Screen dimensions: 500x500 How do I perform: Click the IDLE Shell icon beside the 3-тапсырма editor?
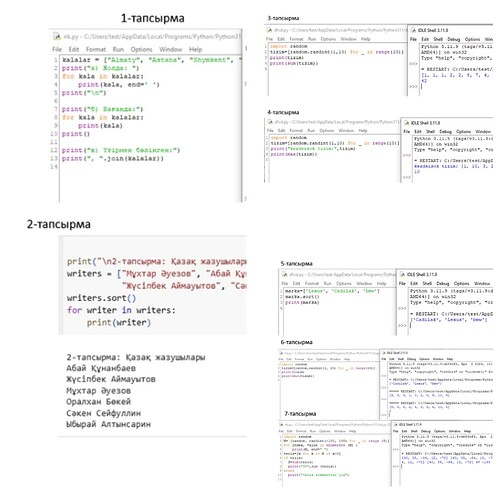coord(413,30)
